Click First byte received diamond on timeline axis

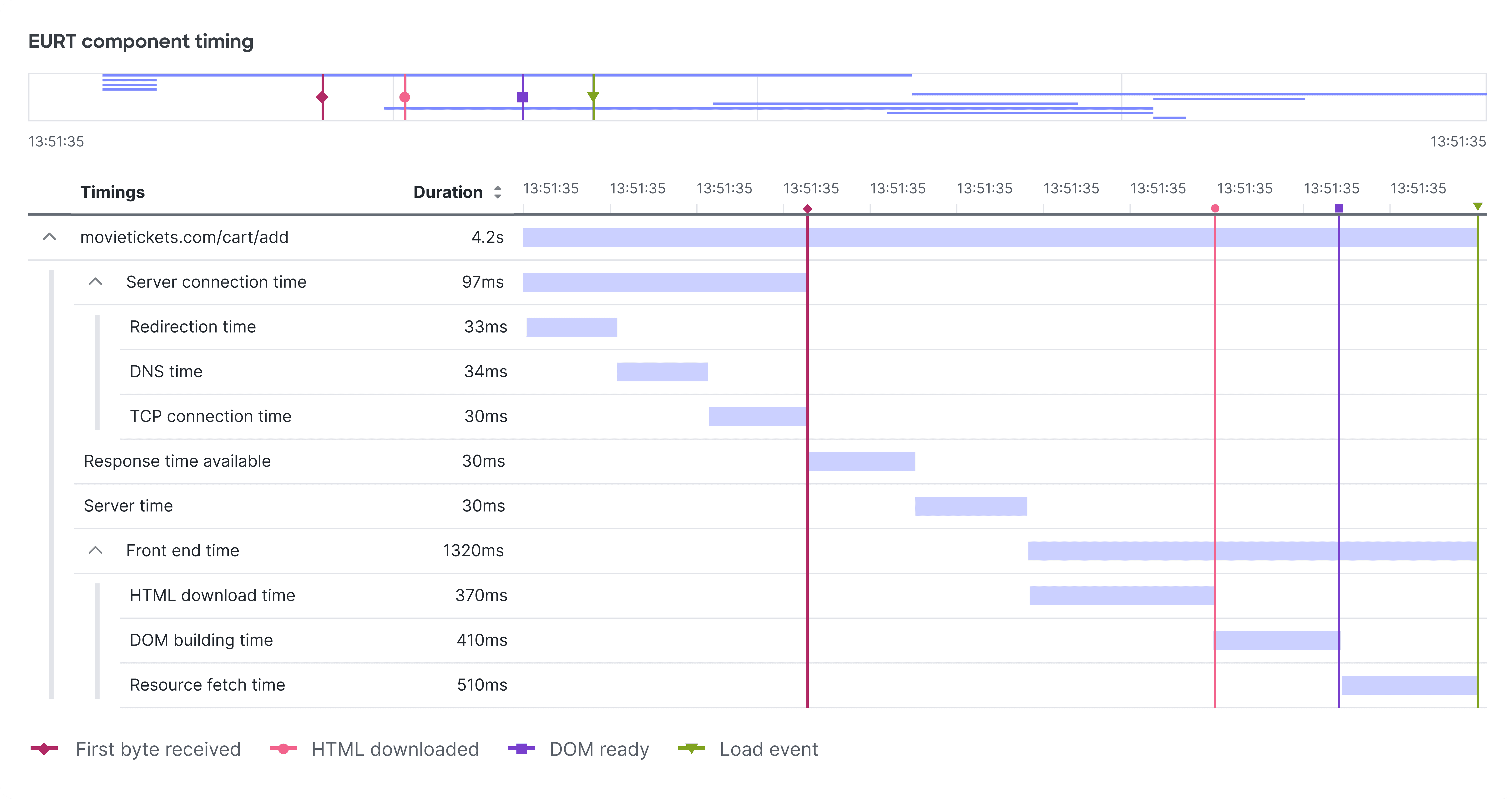click(807, 208)
